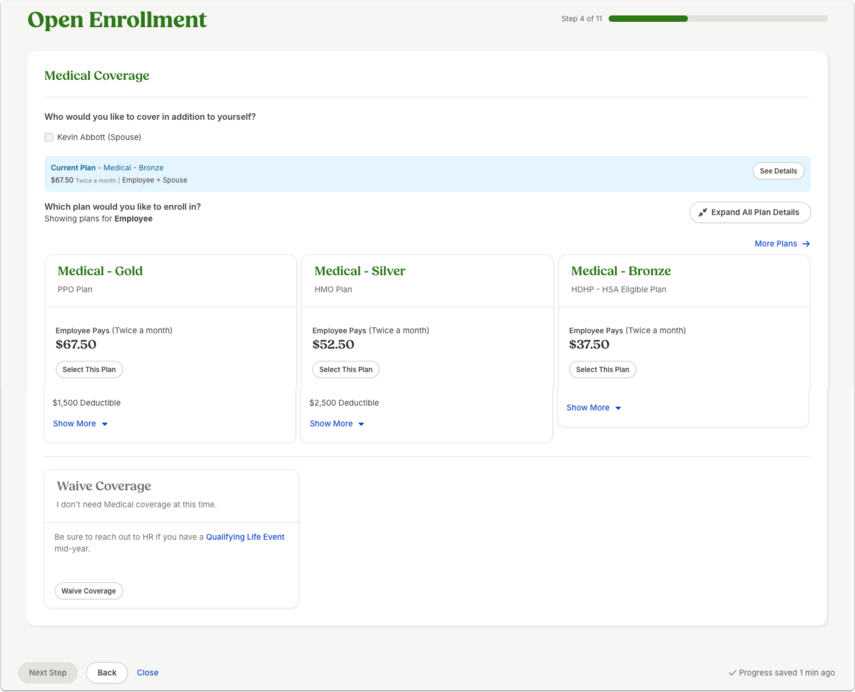Expand Show More for Medical - Gold

(80, 424)
